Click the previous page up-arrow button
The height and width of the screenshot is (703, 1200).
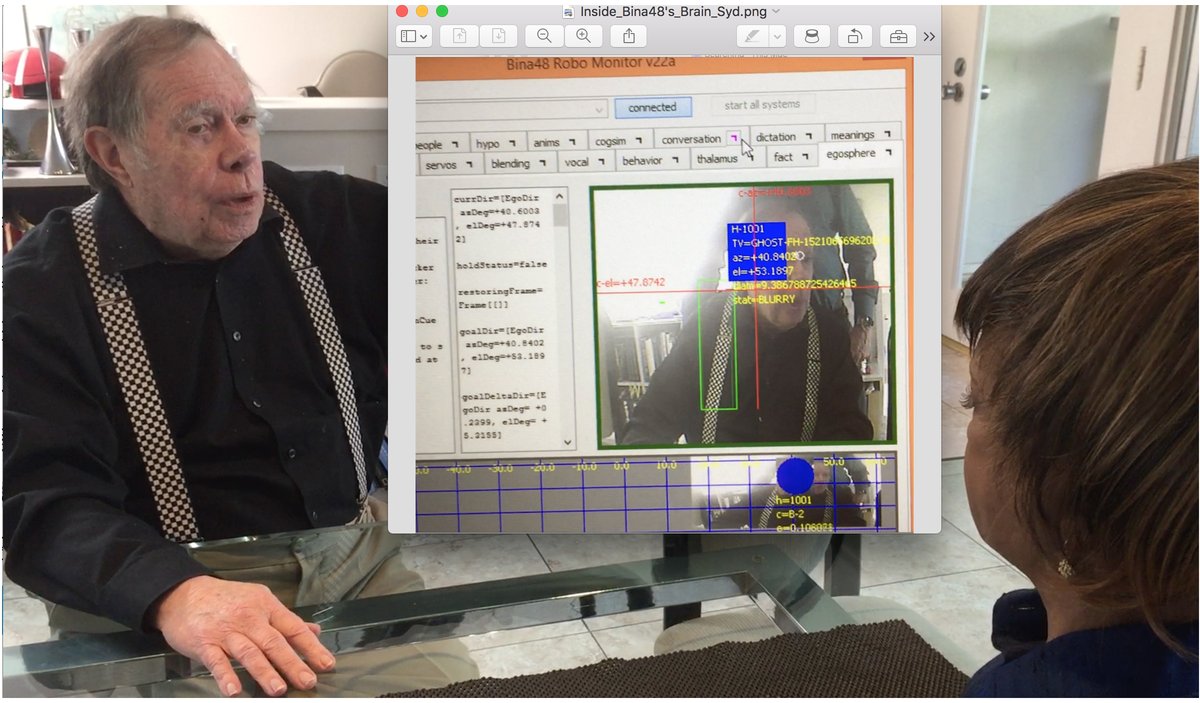tap(460, 36)
